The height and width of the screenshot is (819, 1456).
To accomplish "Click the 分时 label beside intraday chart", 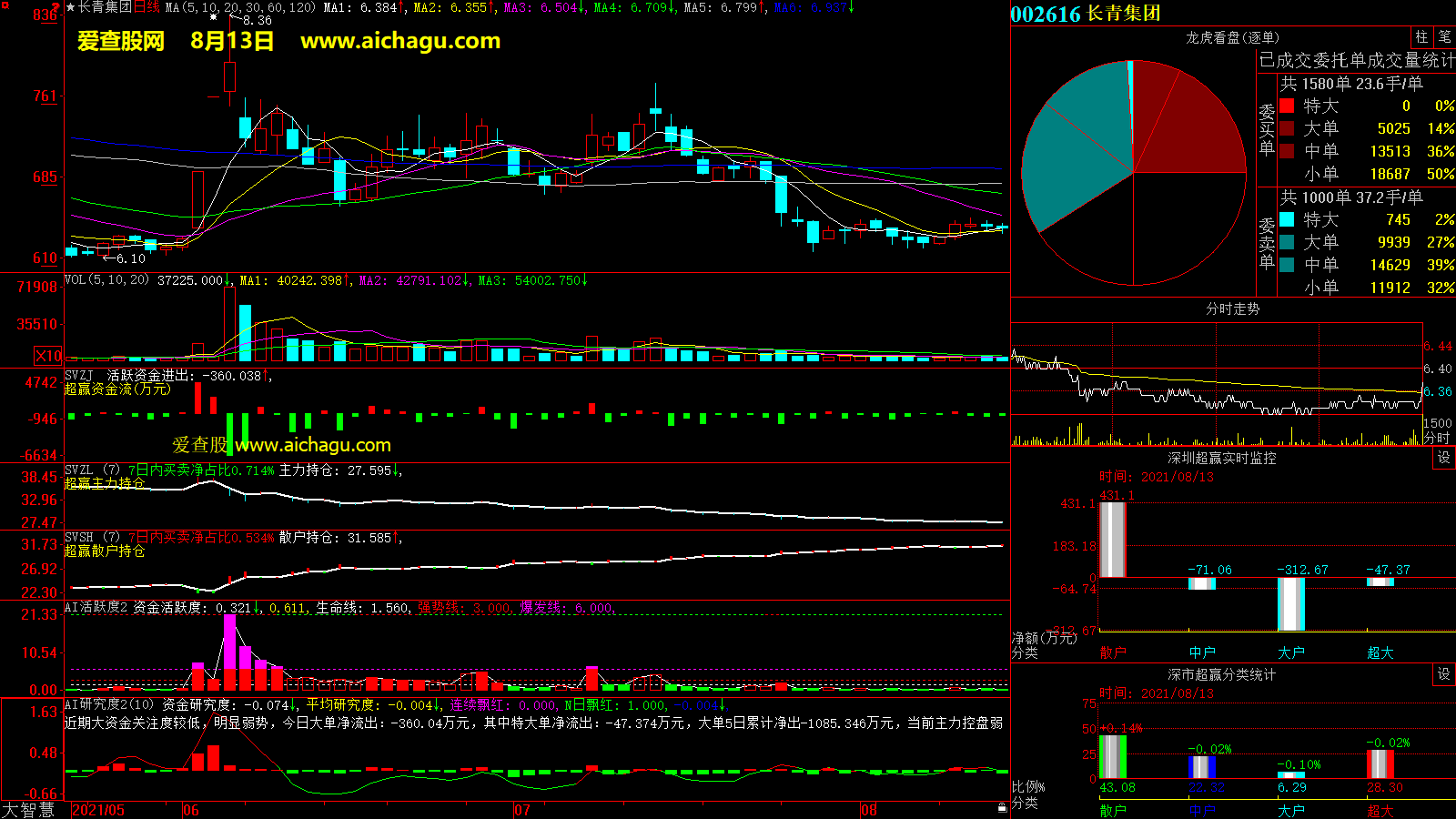I will click(x=1437, y=438).
